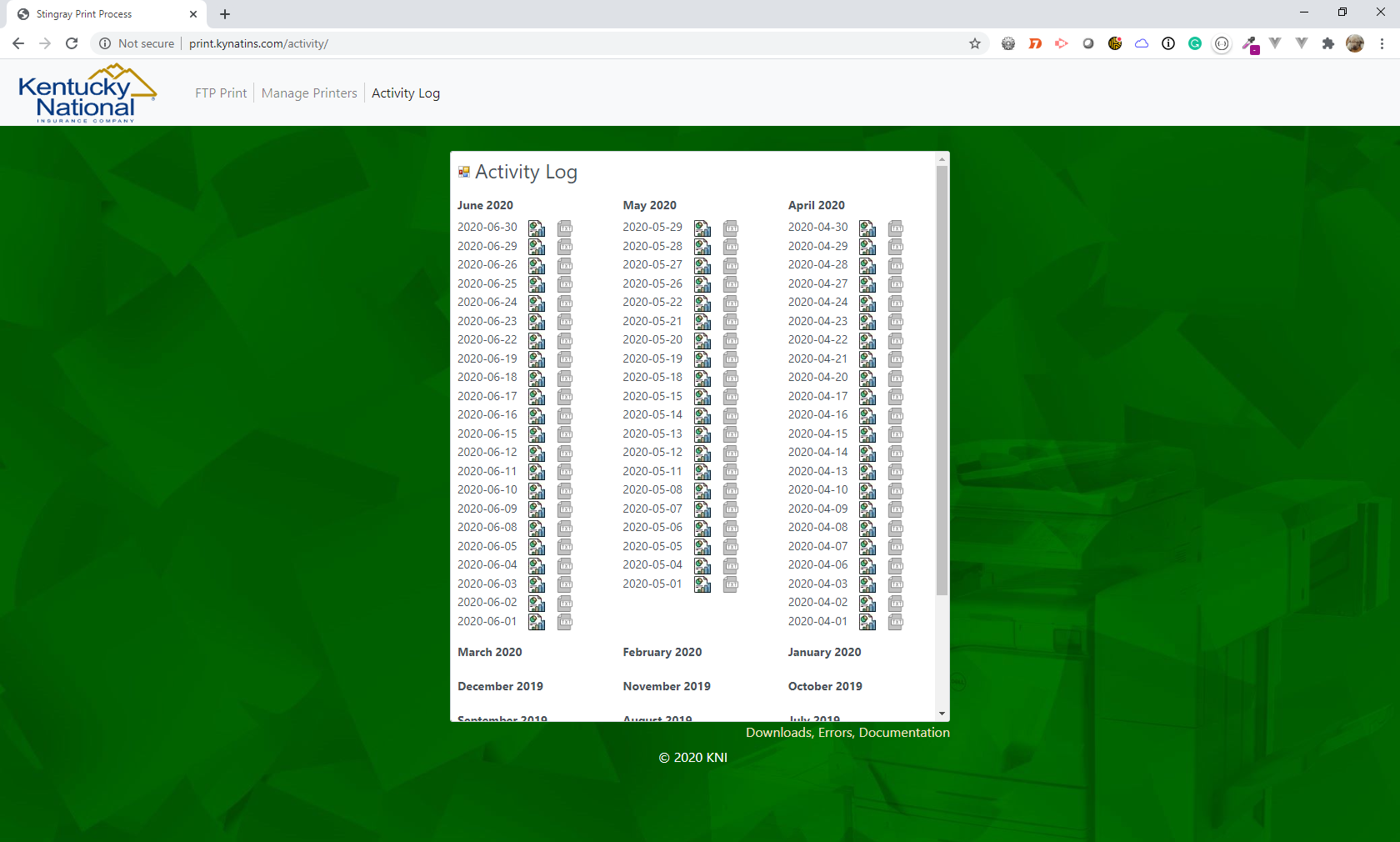Open the TXT file for 2020-05-15
The image size is (1400, 842).
point(731,397)
